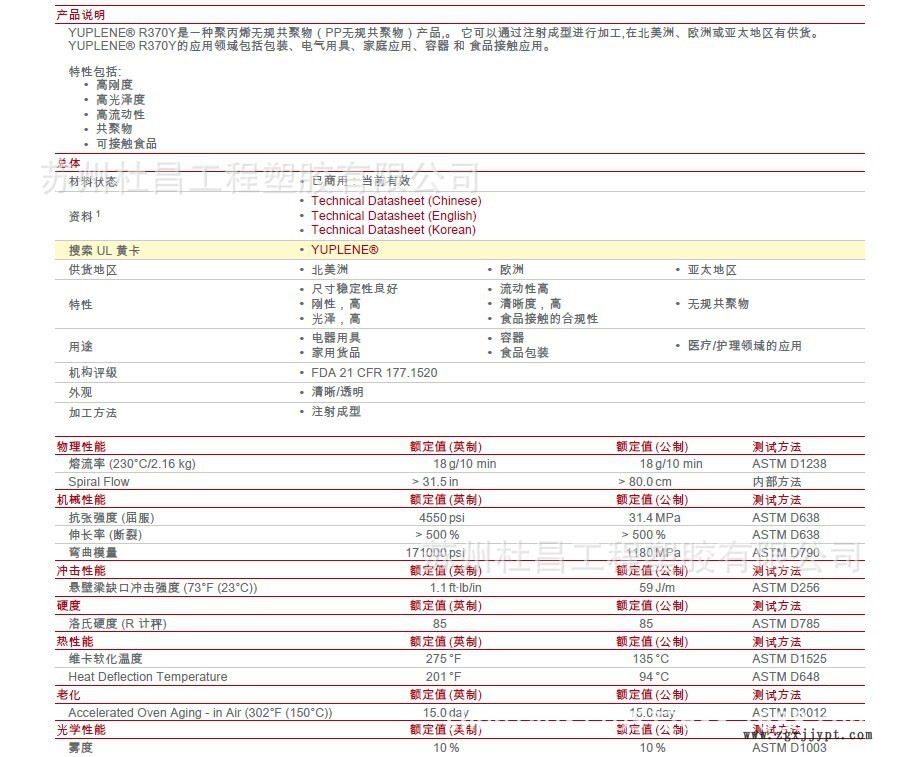Click the Heat Deflection Temperature row label

click(148, 677)
